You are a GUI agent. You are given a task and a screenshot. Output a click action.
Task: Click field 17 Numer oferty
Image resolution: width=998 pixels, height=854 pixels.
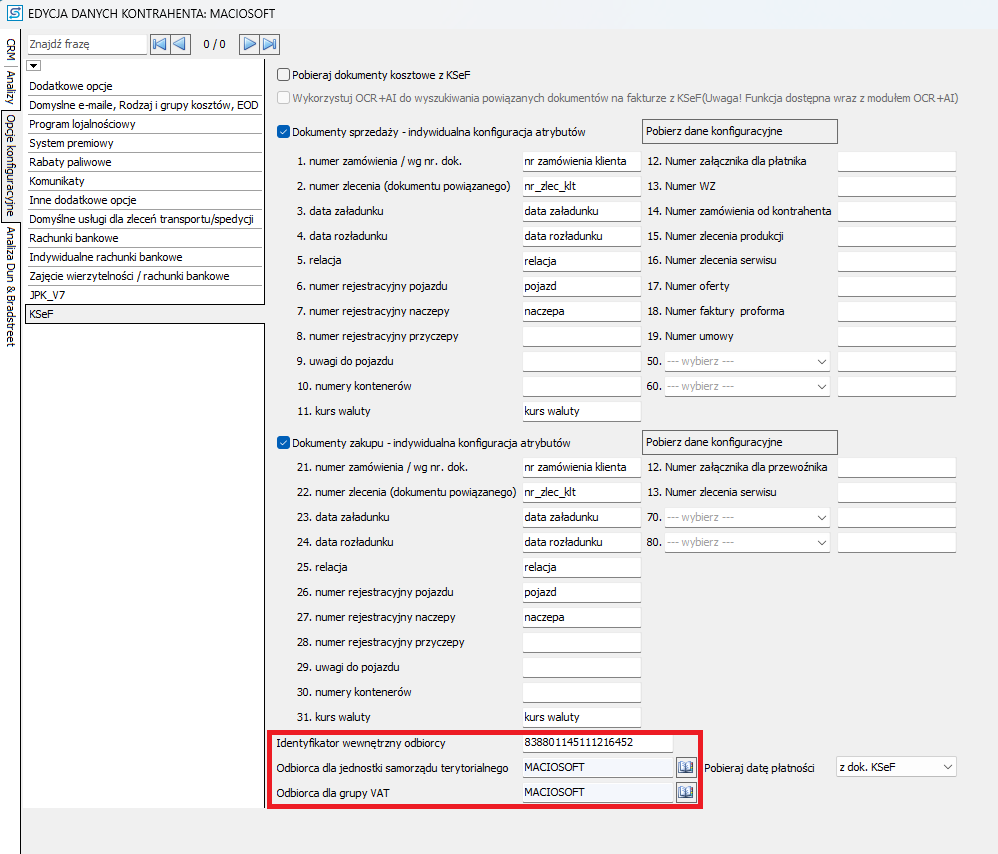click(897, 286)
